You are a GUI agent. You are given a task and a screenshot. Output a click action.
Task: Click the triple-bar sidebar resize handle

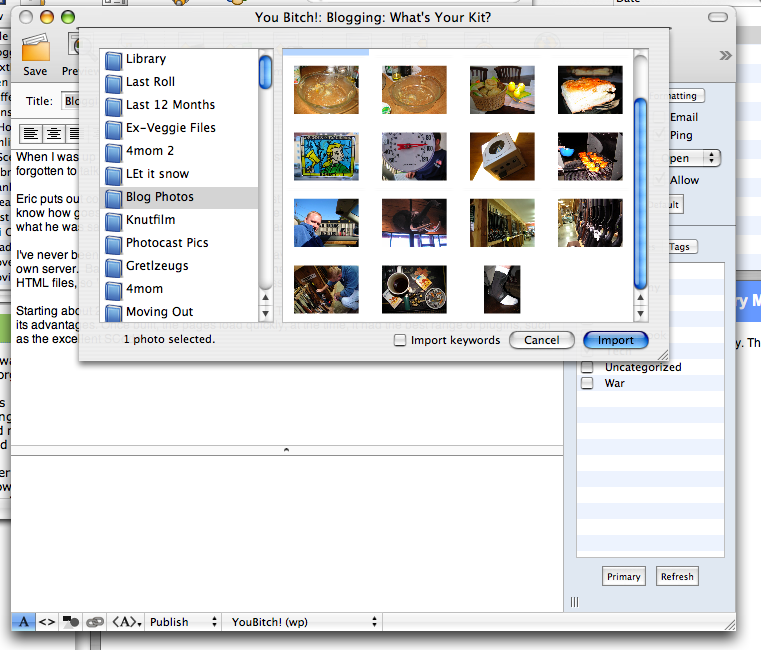coord(574,602)
